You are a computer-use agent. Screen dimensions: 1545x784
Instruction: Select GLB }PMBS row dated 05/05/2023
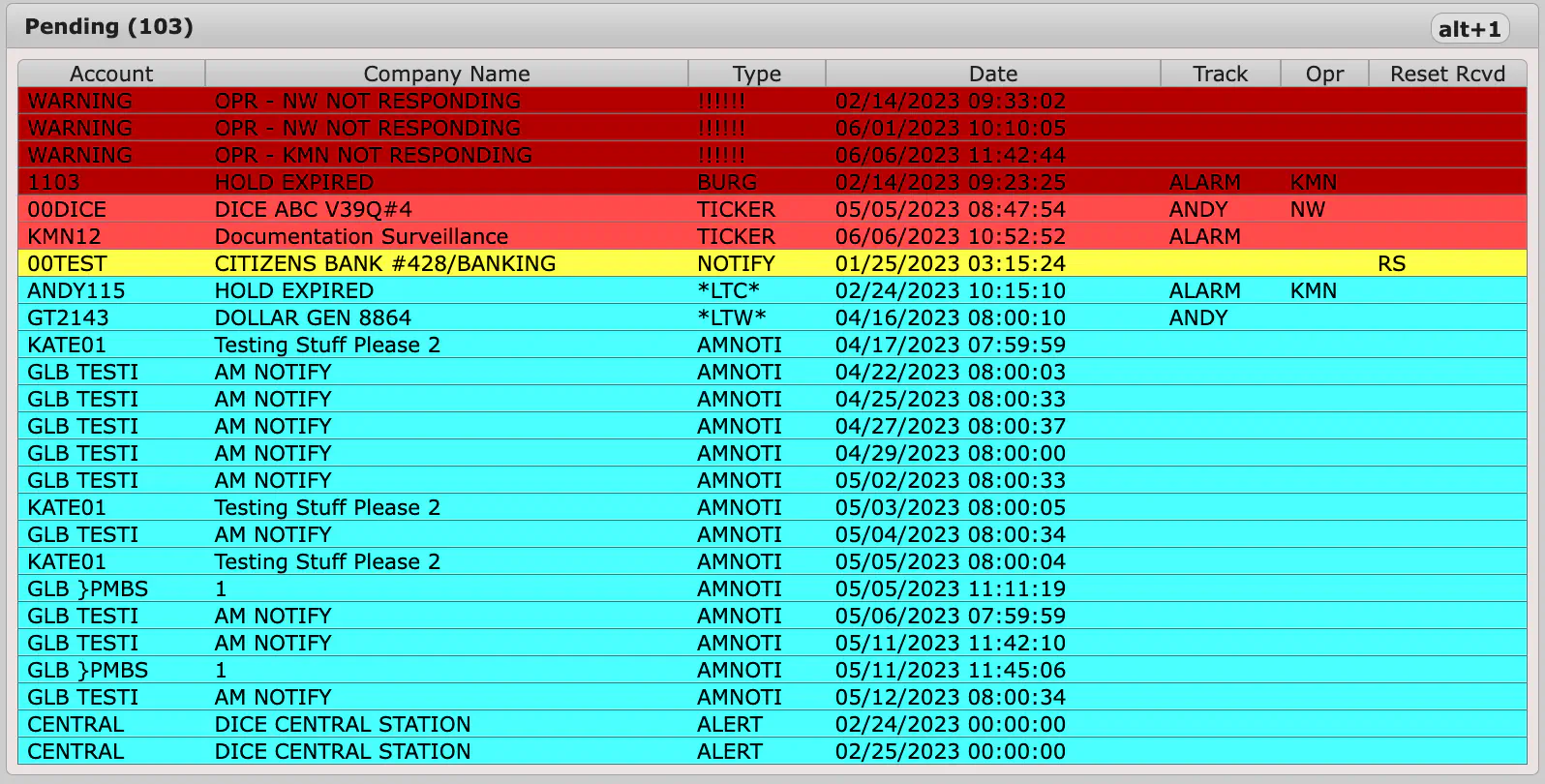tap(772, 588)
